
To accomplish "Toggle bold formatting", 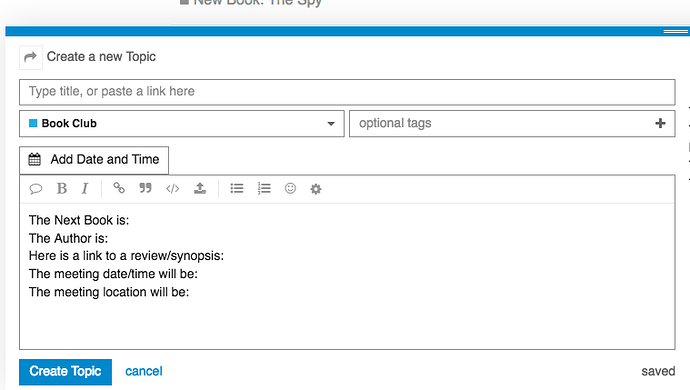I will (x=62, y=188).
